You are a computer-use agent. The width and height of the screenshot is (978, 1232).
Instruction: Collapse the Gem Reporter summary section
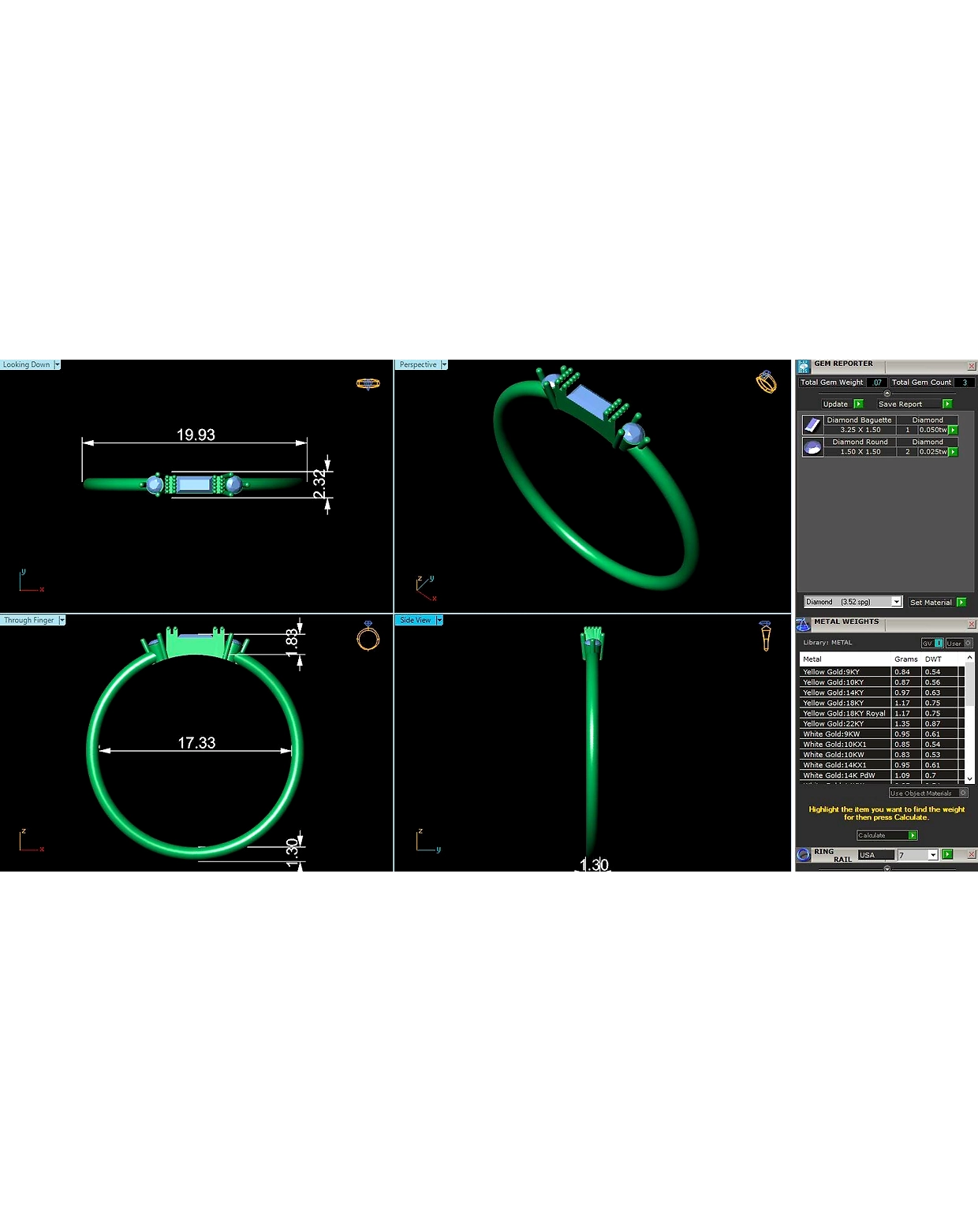tap(887, 393)
